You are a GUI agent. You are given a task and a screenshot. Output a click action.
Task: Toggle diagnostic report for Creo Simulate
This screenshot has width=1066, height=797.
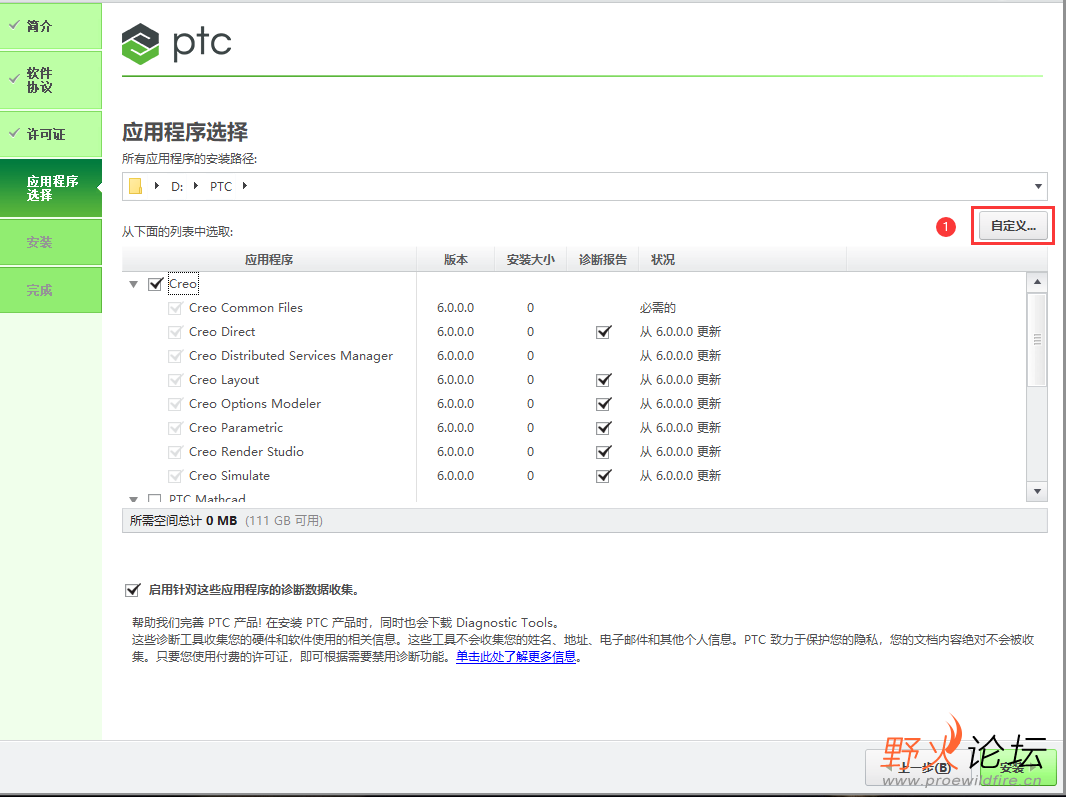tap(603, 476)
